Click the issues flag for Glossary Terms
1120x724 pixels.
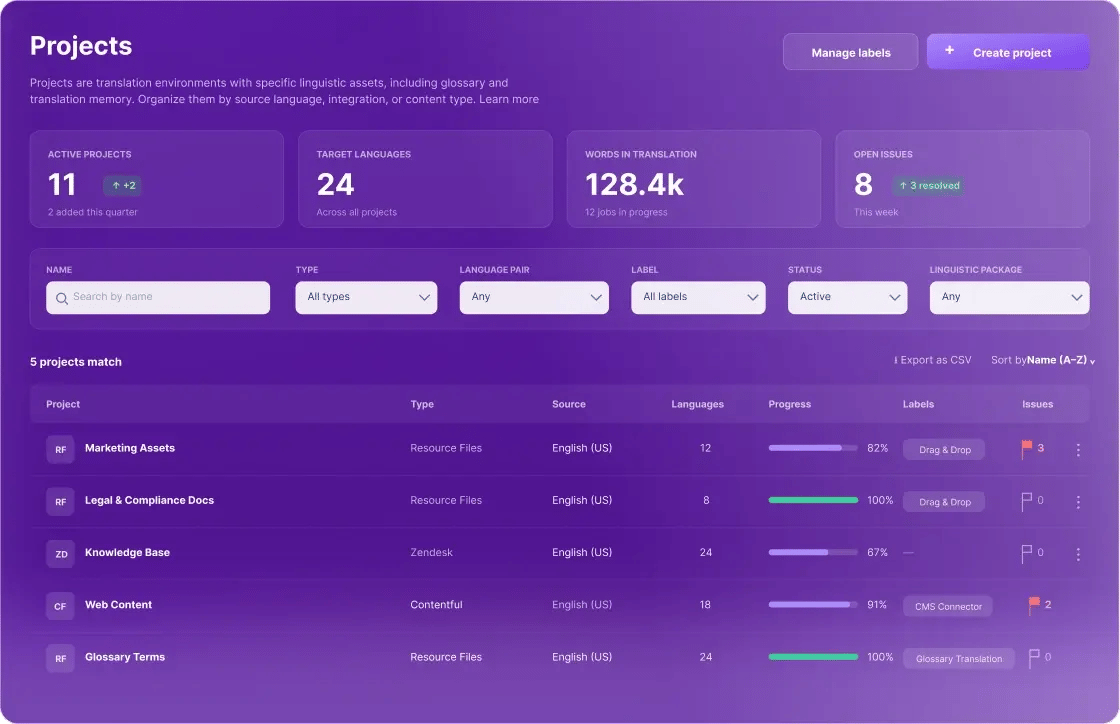[x=1034, y=658]
